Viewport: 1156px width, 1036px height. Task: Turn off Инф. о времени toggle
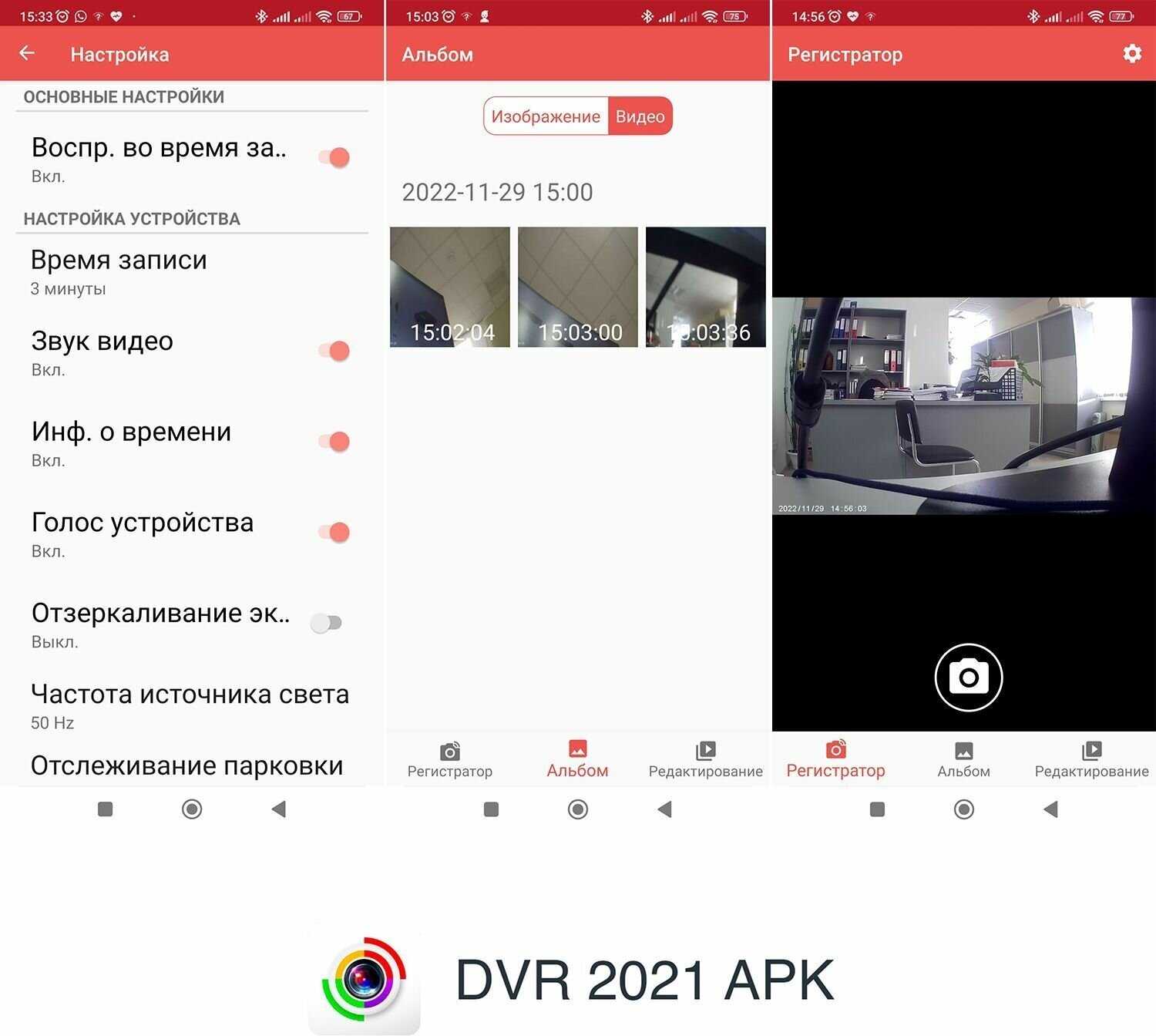point(334,442)
